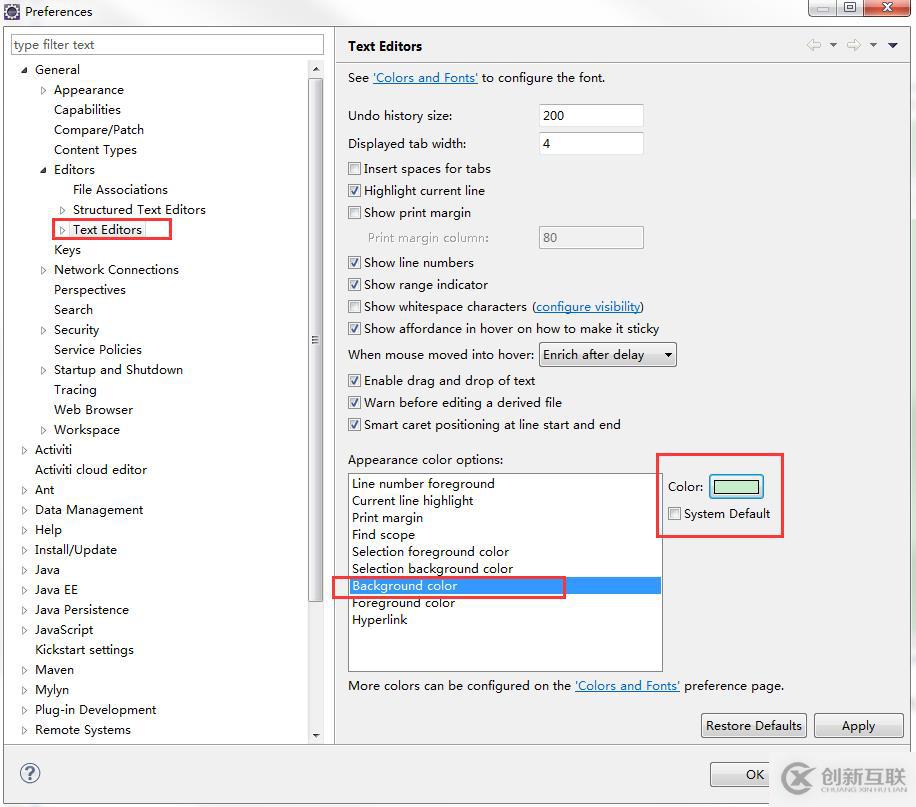Click the green Color swatch button
Viewport: 916px width, 807px height.
pos(737,486)
